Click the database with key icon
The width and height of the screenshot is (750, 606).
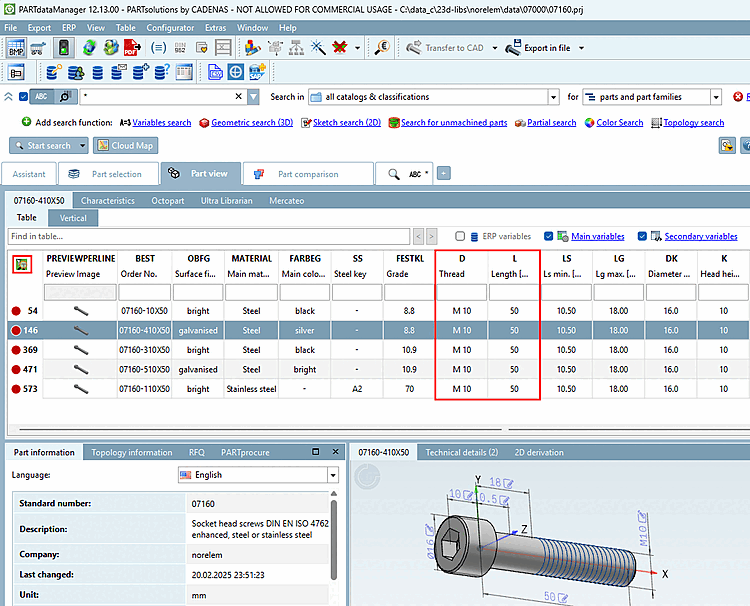(54, 72)
